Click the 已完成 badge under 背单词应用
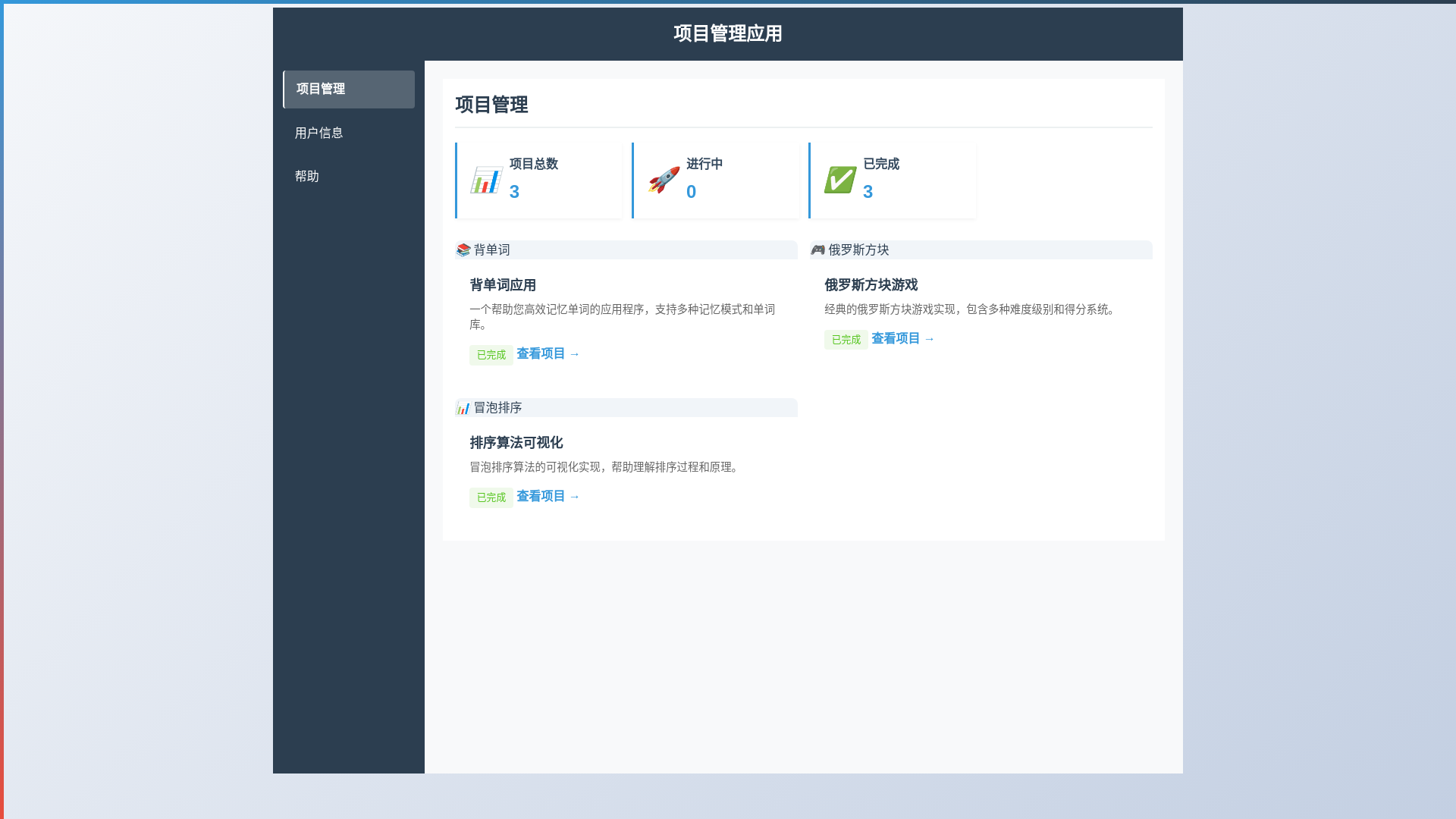1456x819 pixels. [x=491, y=355]
